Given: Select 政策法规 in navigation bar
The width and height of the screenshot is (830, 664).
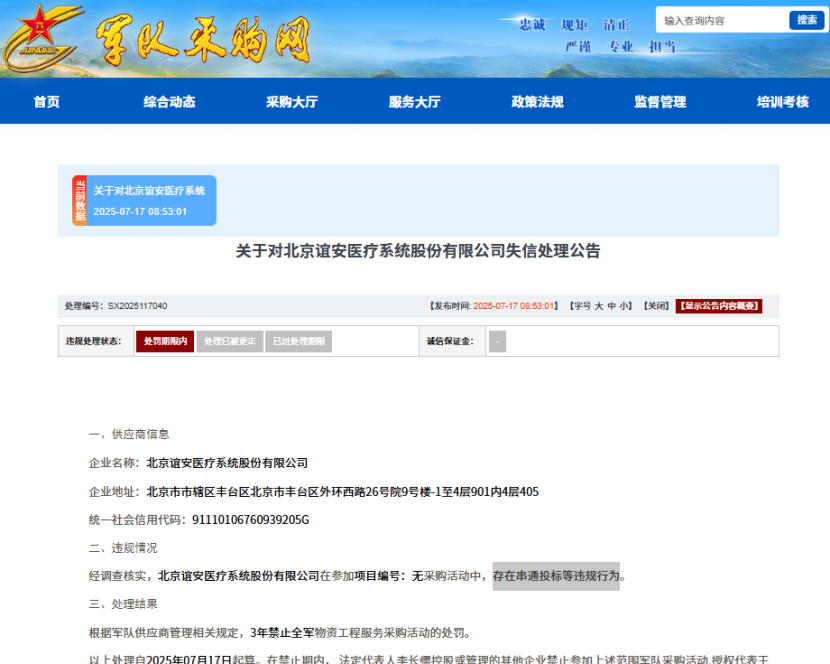Looking at the screenshot, I should pyautogui.click(x=537, y=102).
